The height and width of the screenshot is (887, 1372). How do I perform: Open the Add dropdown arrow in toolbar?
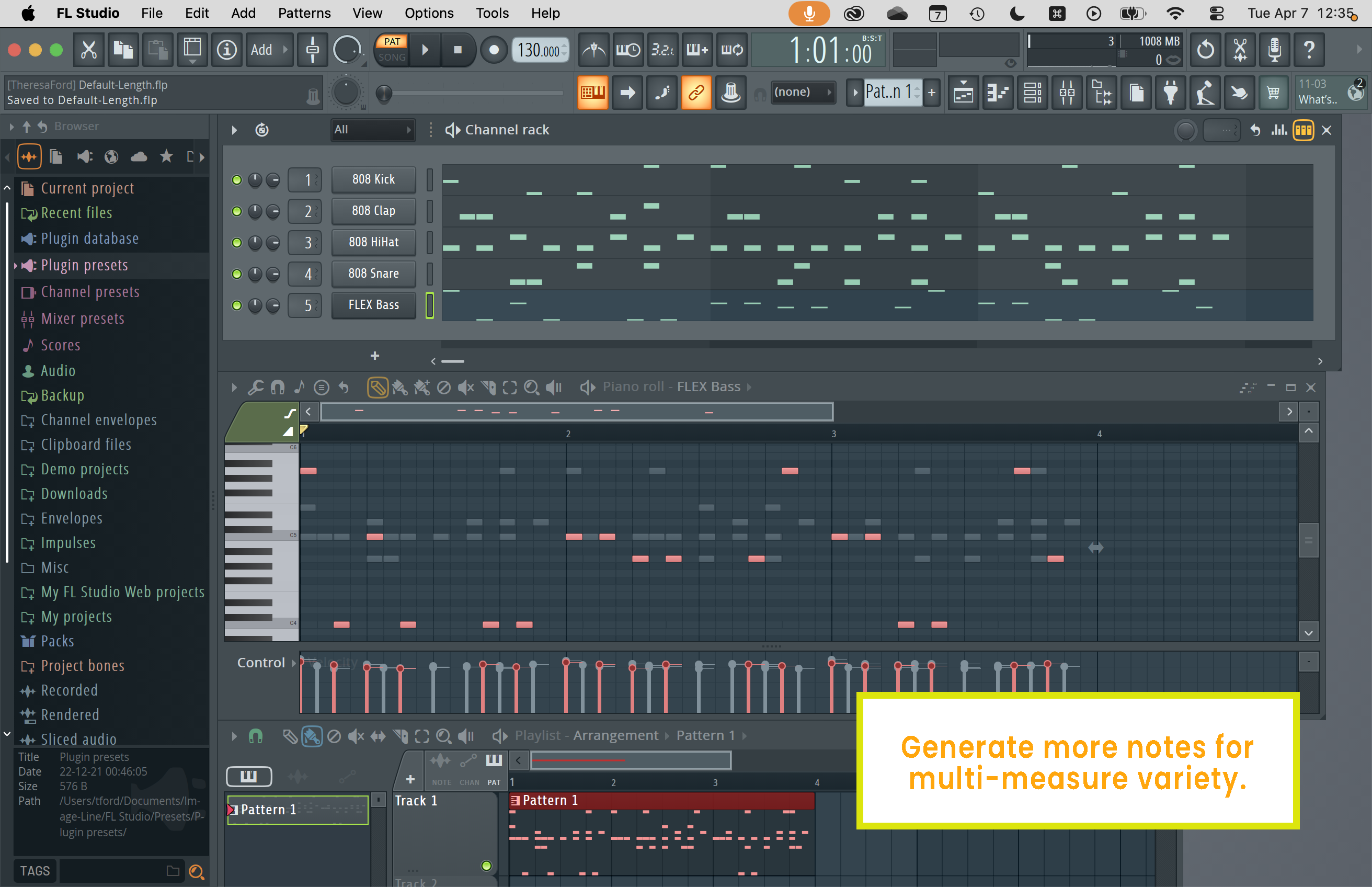(285, 50)
